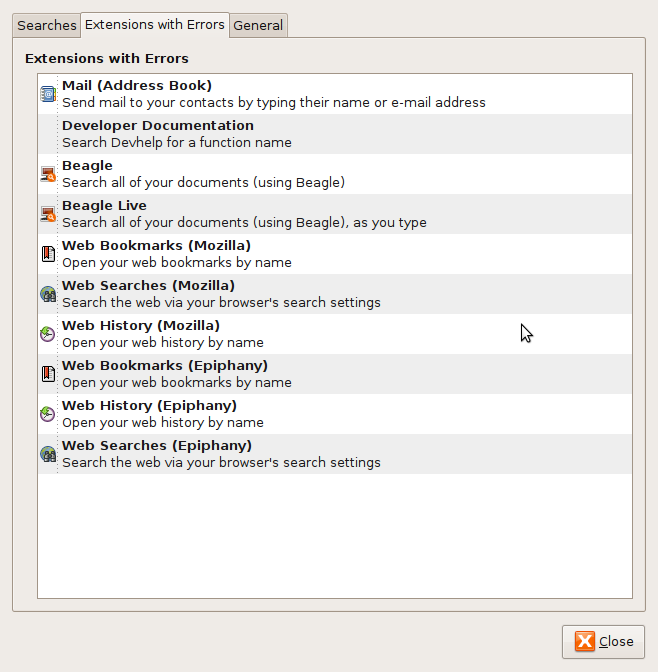Image resolution: width=658 pixels, height=672 pixels.
Task: Click the Beagle search icon
Action: 48,174
